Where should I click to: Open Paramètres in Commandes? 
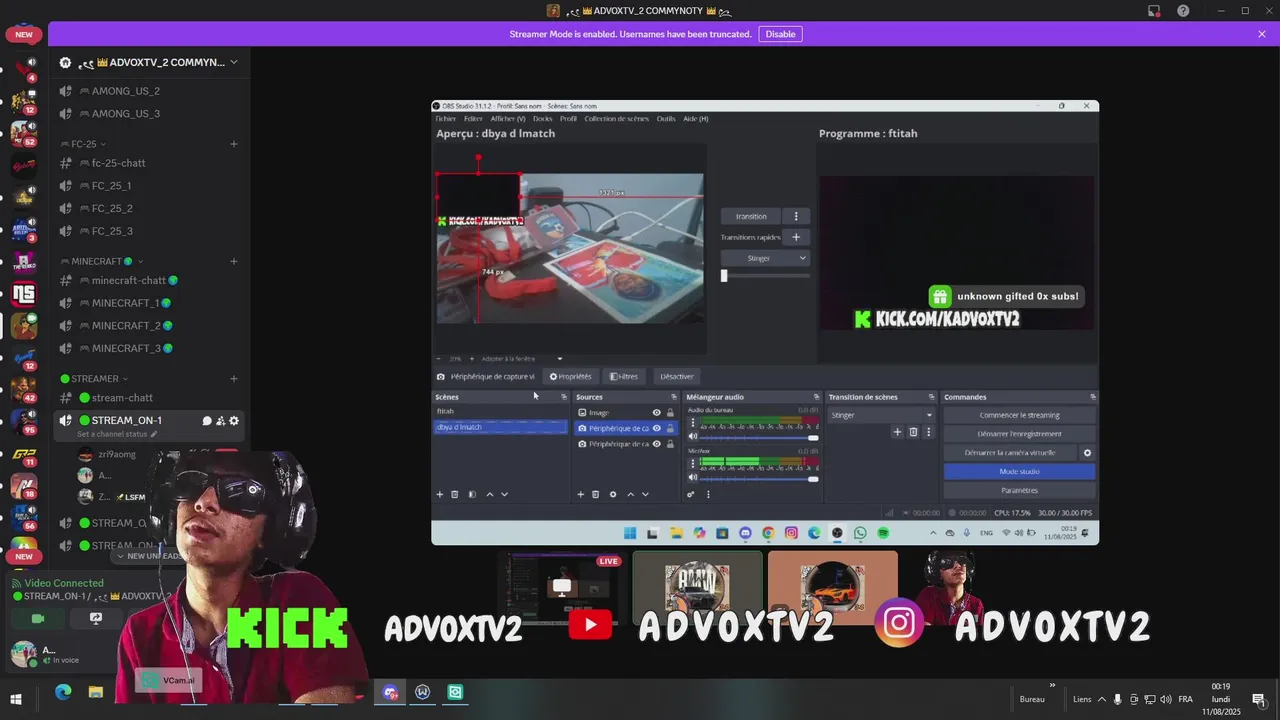[1019, 491]
